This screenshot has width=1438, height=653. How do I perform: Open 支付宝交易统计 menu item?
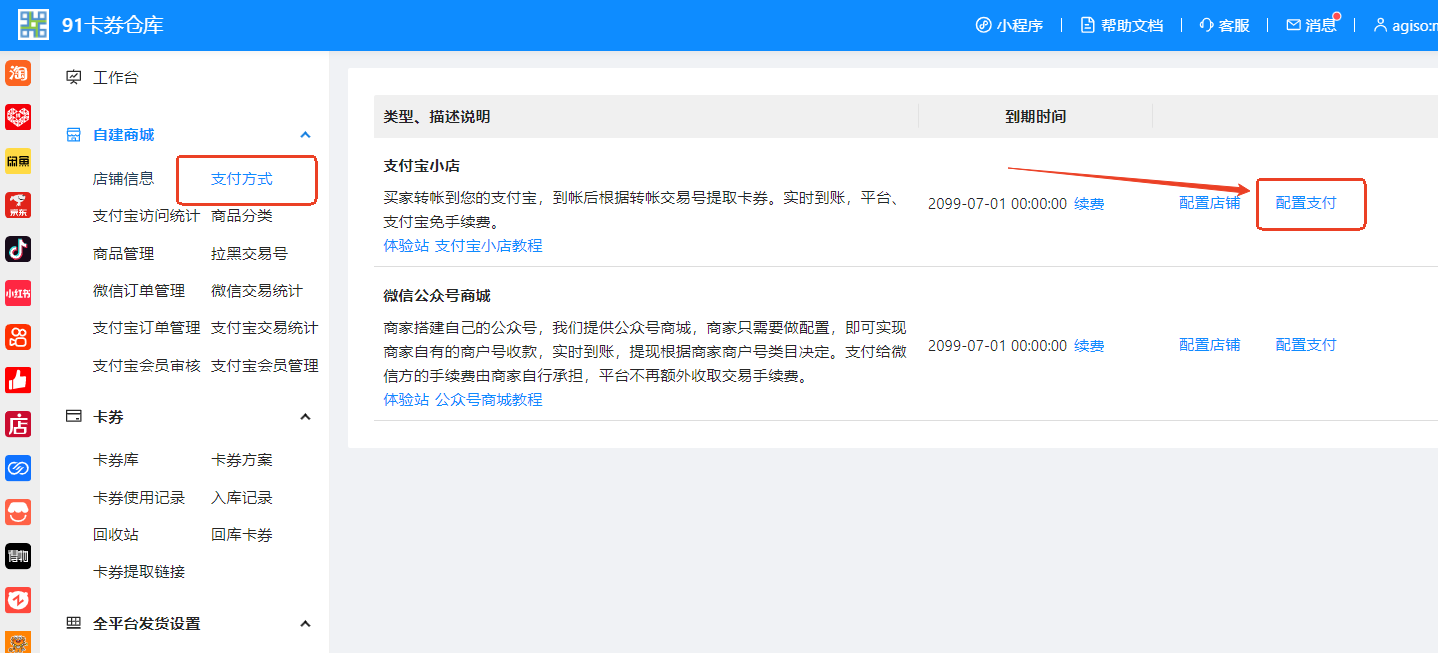(264, 328)
